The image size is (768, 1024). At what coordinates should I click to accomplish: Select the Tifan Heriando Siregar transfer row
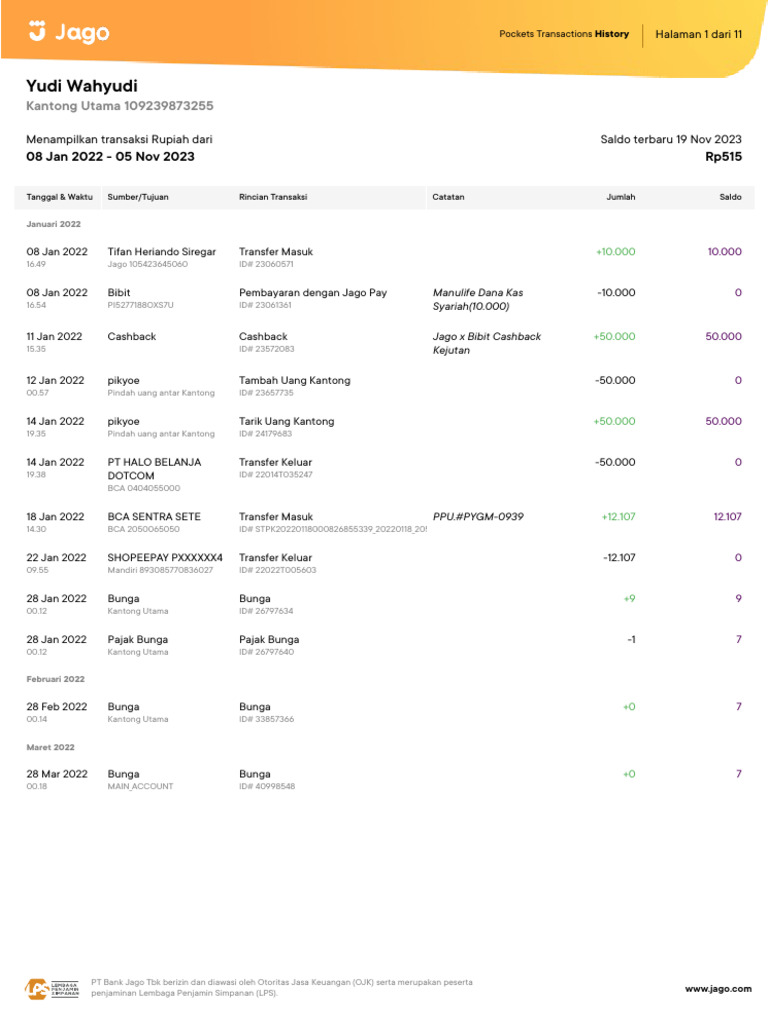161,252
